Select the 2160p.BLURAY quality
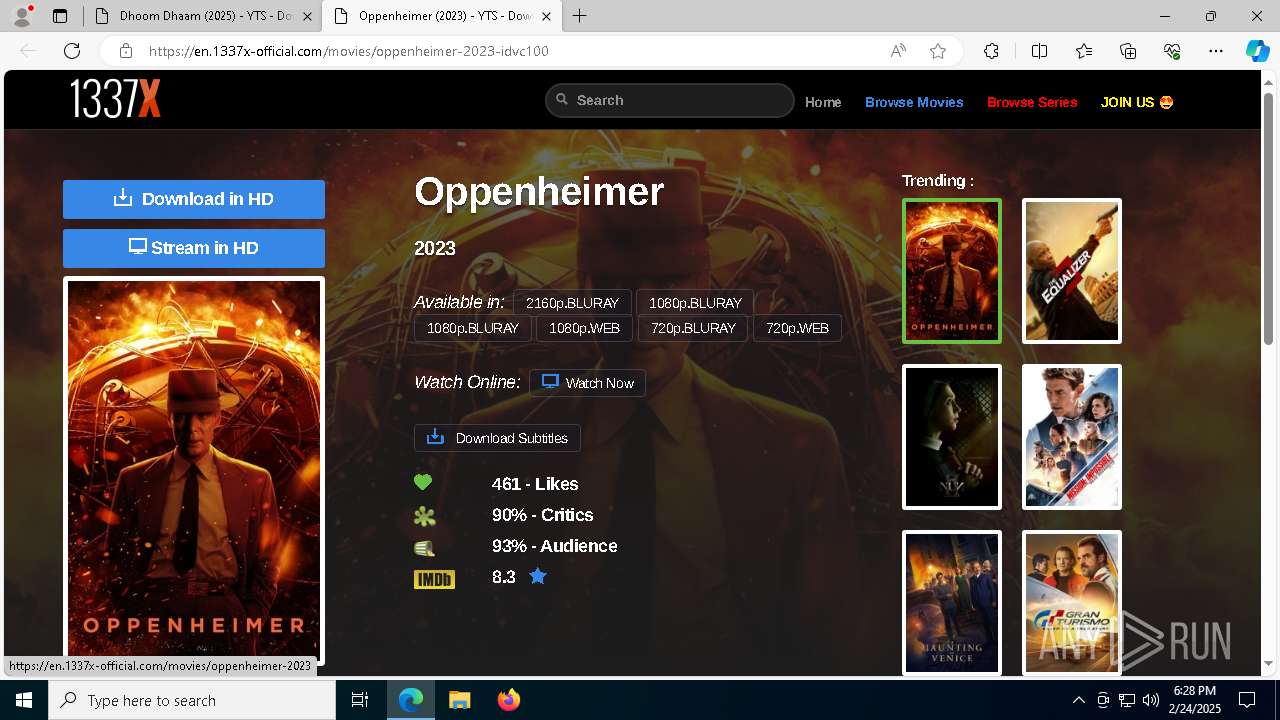 (x=572, y=303)
